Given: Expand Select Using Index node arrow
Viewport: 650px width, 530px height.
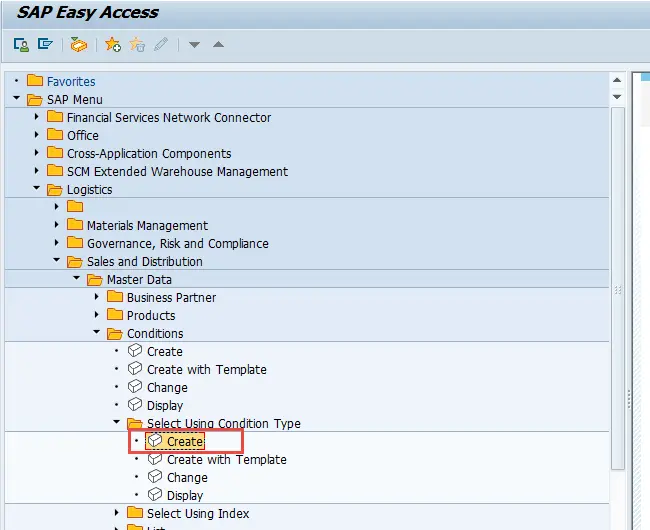Looking at the screenshot, I should tap(116, 513).
